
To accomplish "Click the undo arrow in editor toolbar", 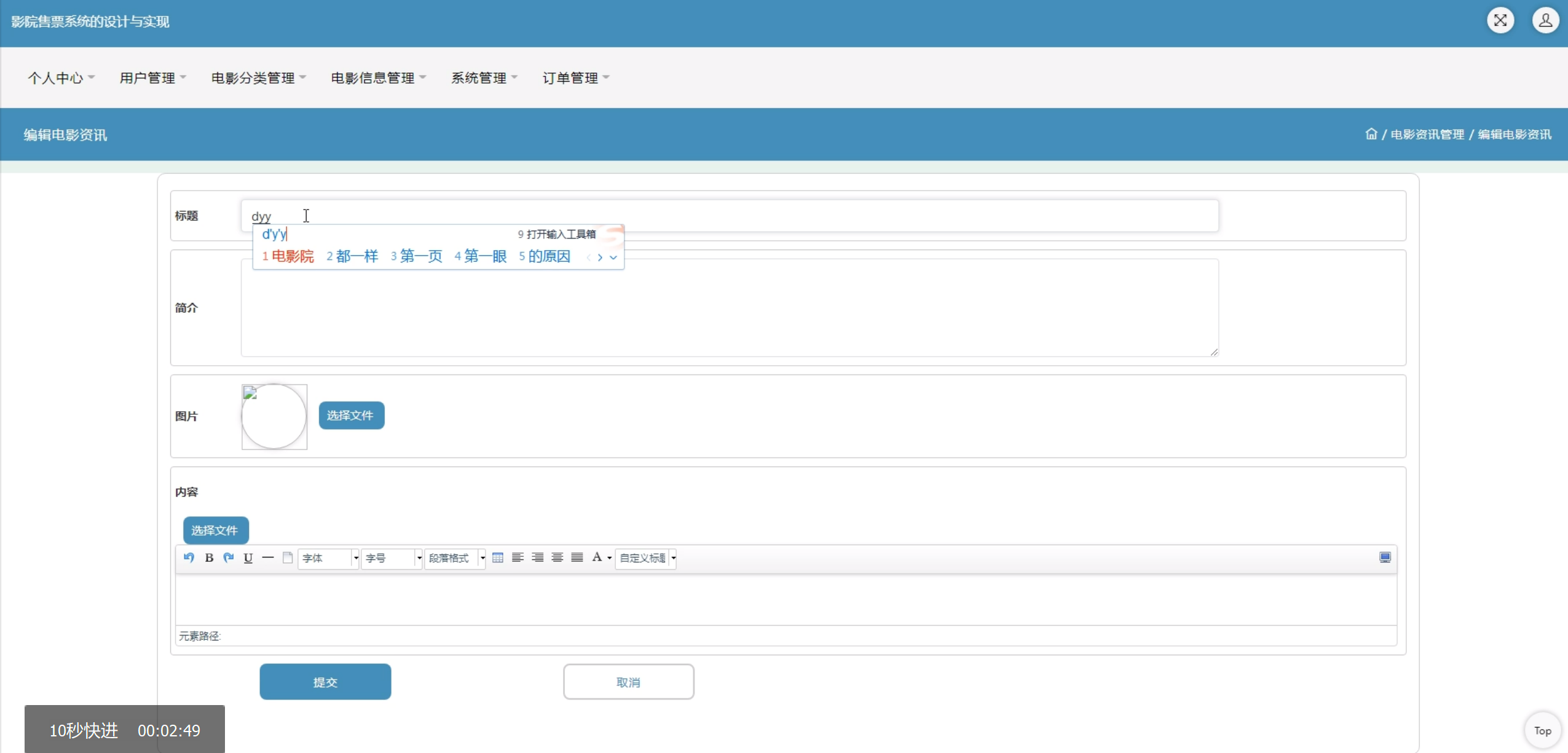I will coord(189,558).
